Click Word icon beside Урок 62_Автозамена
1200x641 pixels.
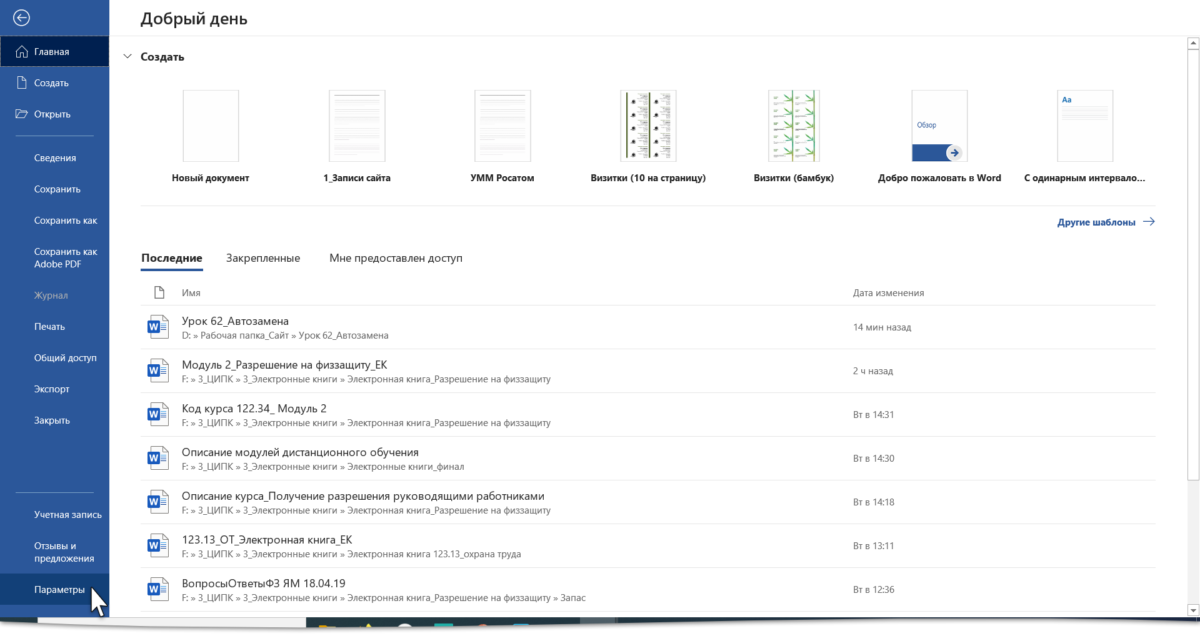(x=157, y=327)
